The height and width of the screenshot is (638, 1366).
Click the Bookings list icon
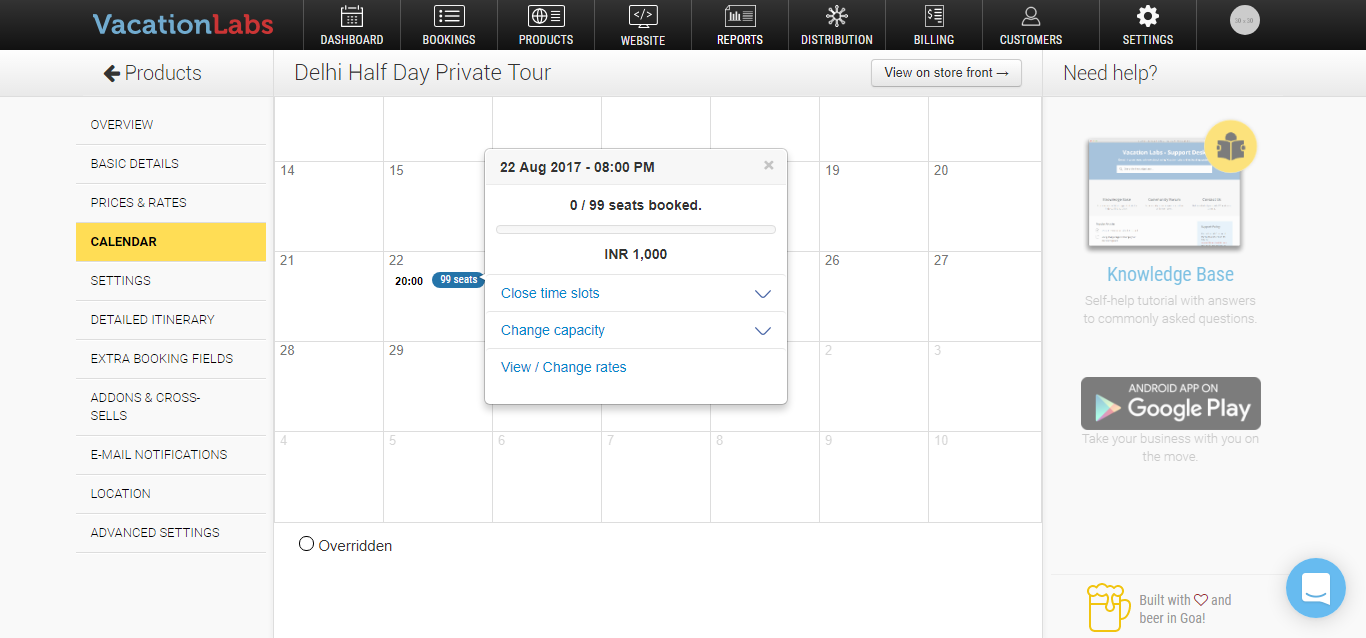(x=449, y=16)
